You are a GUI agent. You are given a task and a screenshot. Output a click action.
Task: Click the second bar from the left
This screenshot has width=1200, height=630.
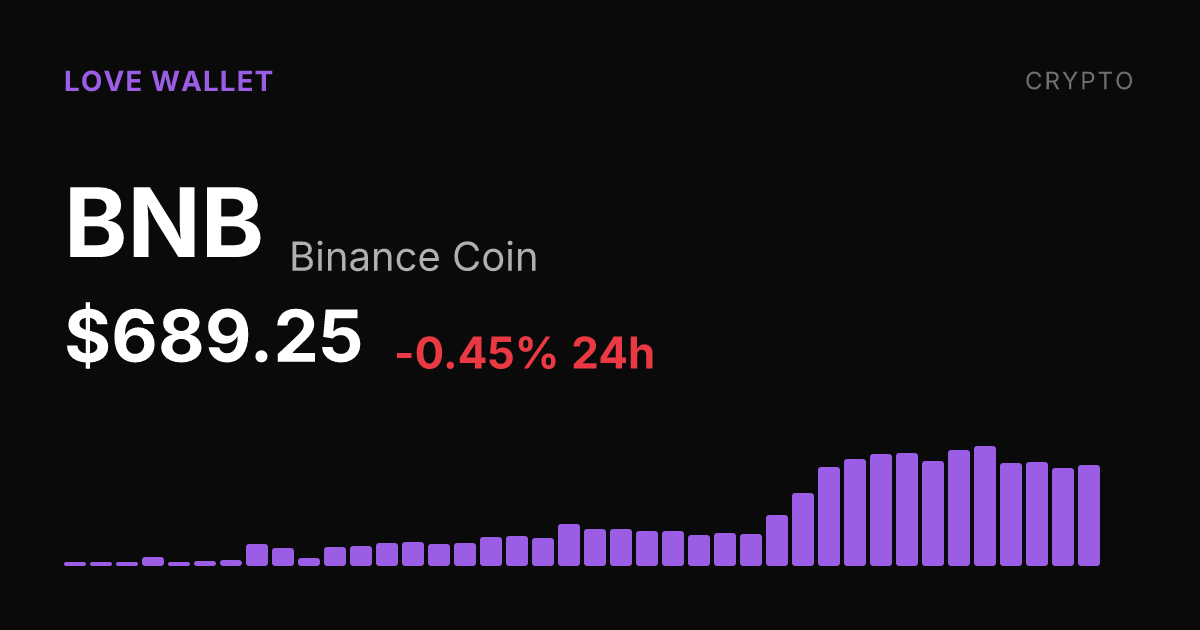101,564
